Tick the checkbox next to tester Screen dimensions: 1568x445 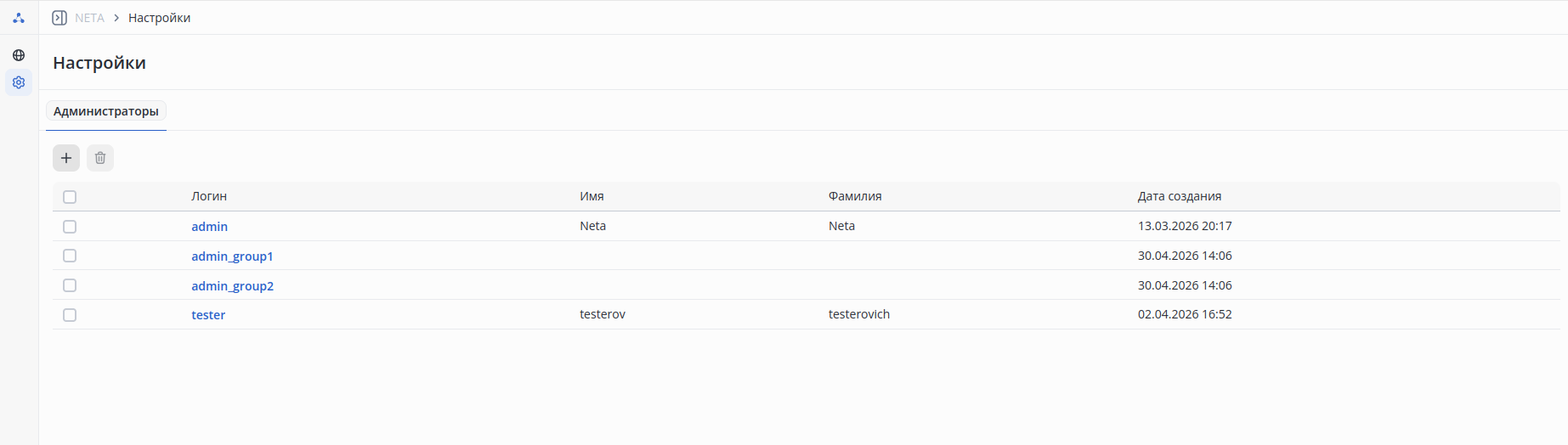point(70,315)
